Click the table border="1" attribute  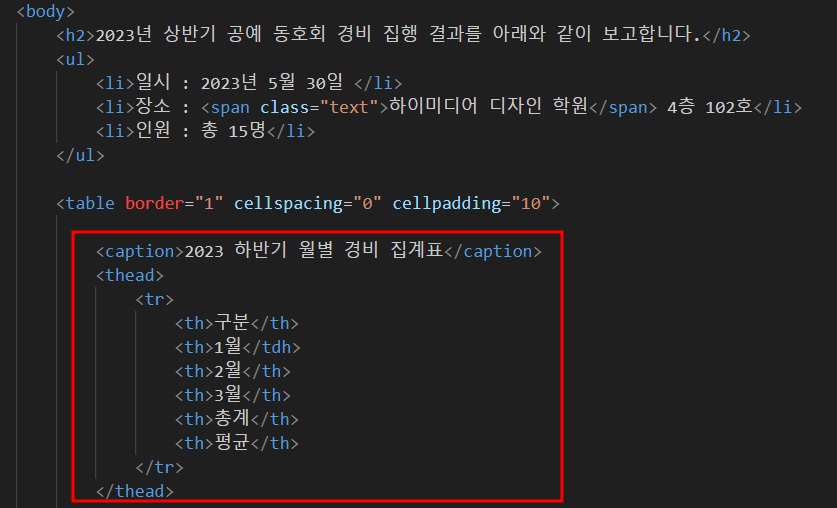[174, 203]
